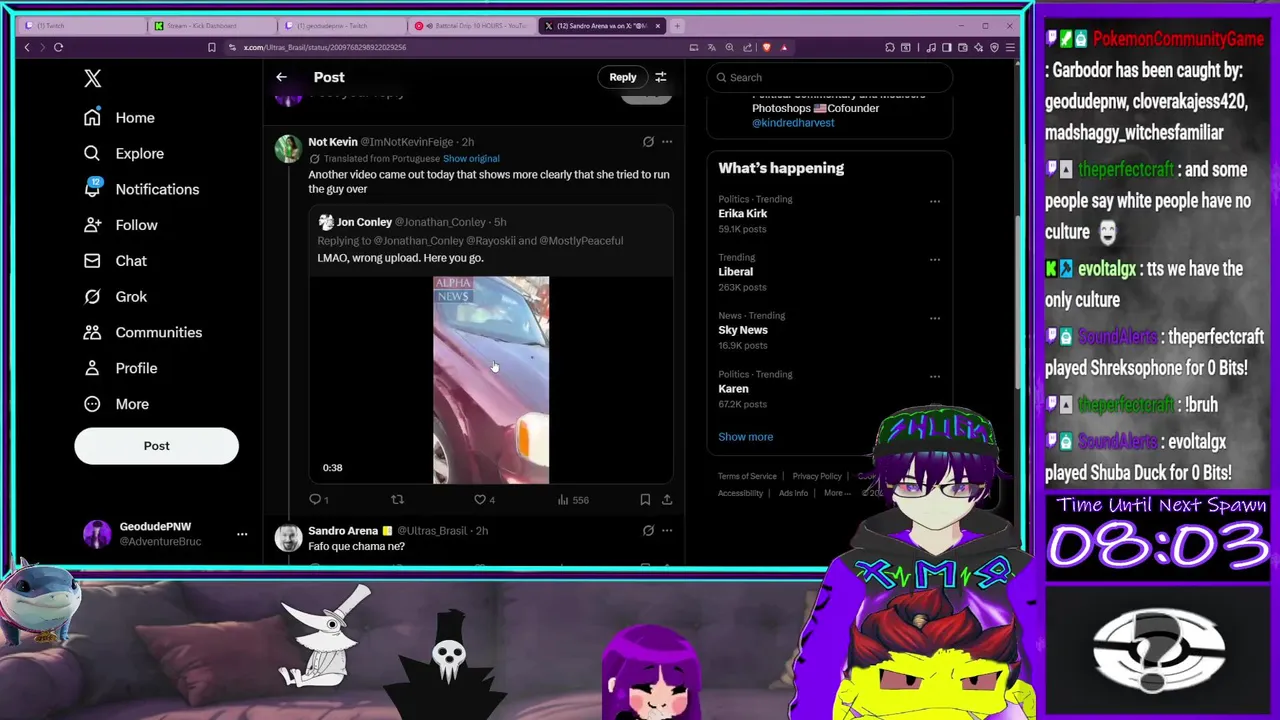Open the Follow page

[x=121, y=225]
